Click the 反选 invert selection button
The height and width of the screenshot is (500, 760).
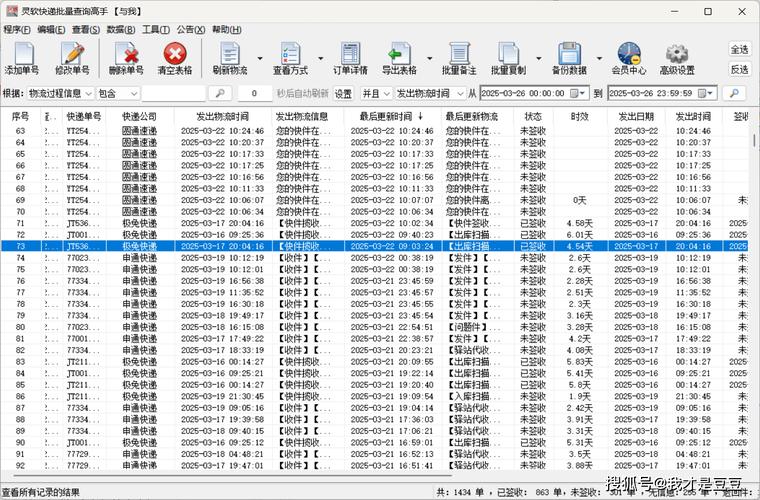click(739, 70)
